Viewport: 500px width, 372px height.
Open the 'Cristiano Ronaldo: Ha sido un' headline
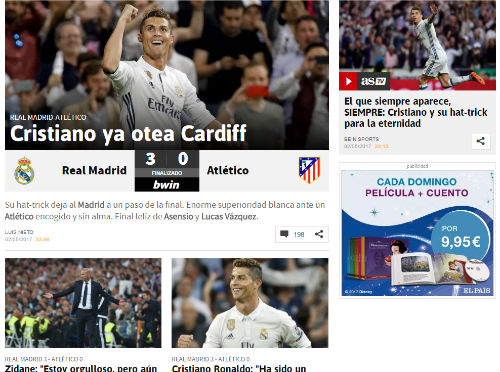point(239,368)
